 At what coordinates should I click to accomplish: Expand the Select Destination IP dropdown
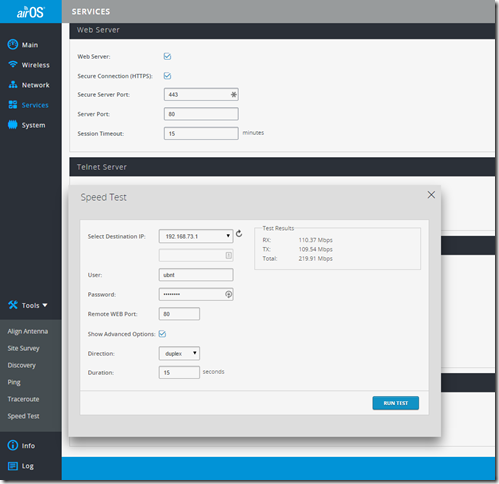coord(196,236)
